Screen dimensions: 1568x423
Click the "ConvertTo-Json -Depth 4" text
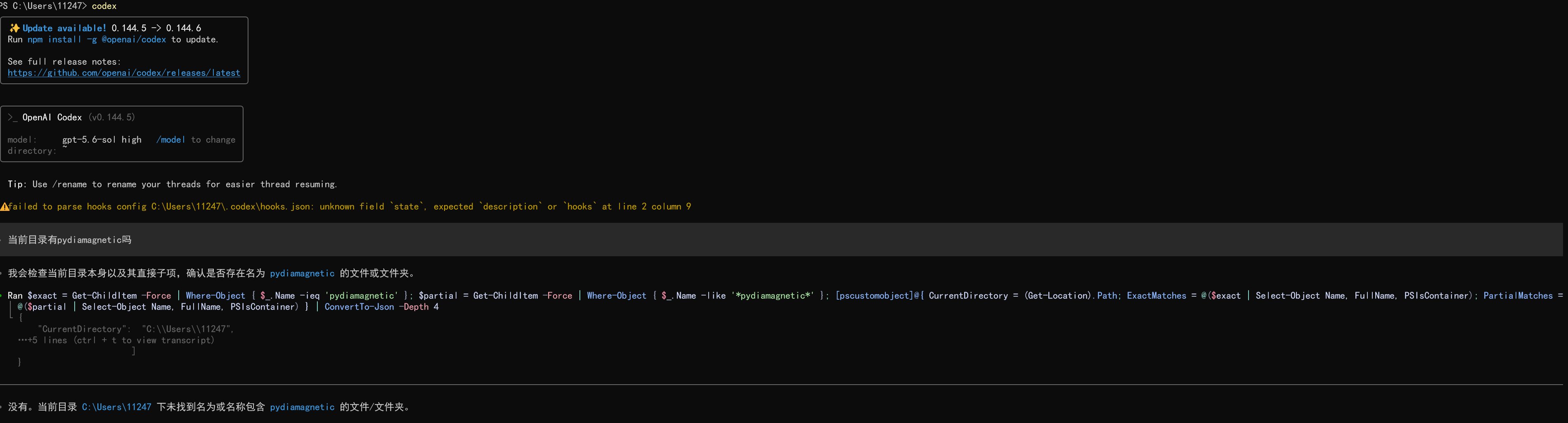click(382, 307)
